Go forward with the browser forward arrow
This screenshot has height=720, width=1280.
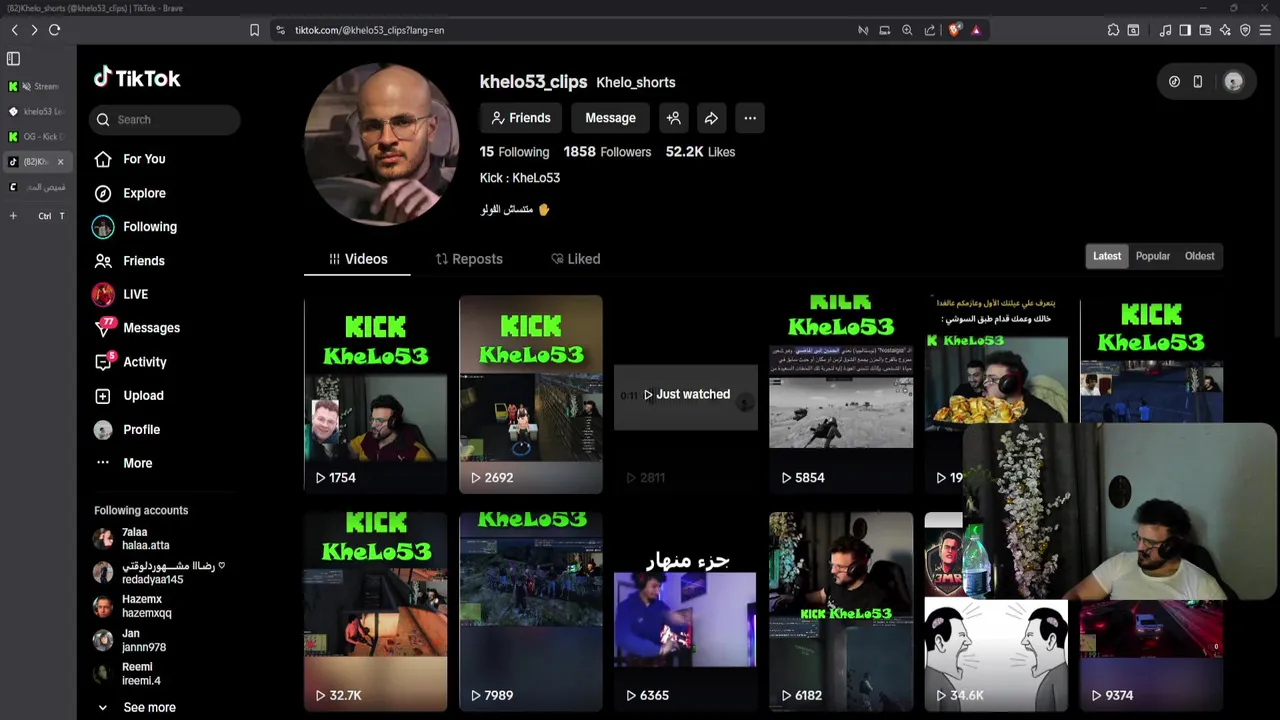(34, 30)
